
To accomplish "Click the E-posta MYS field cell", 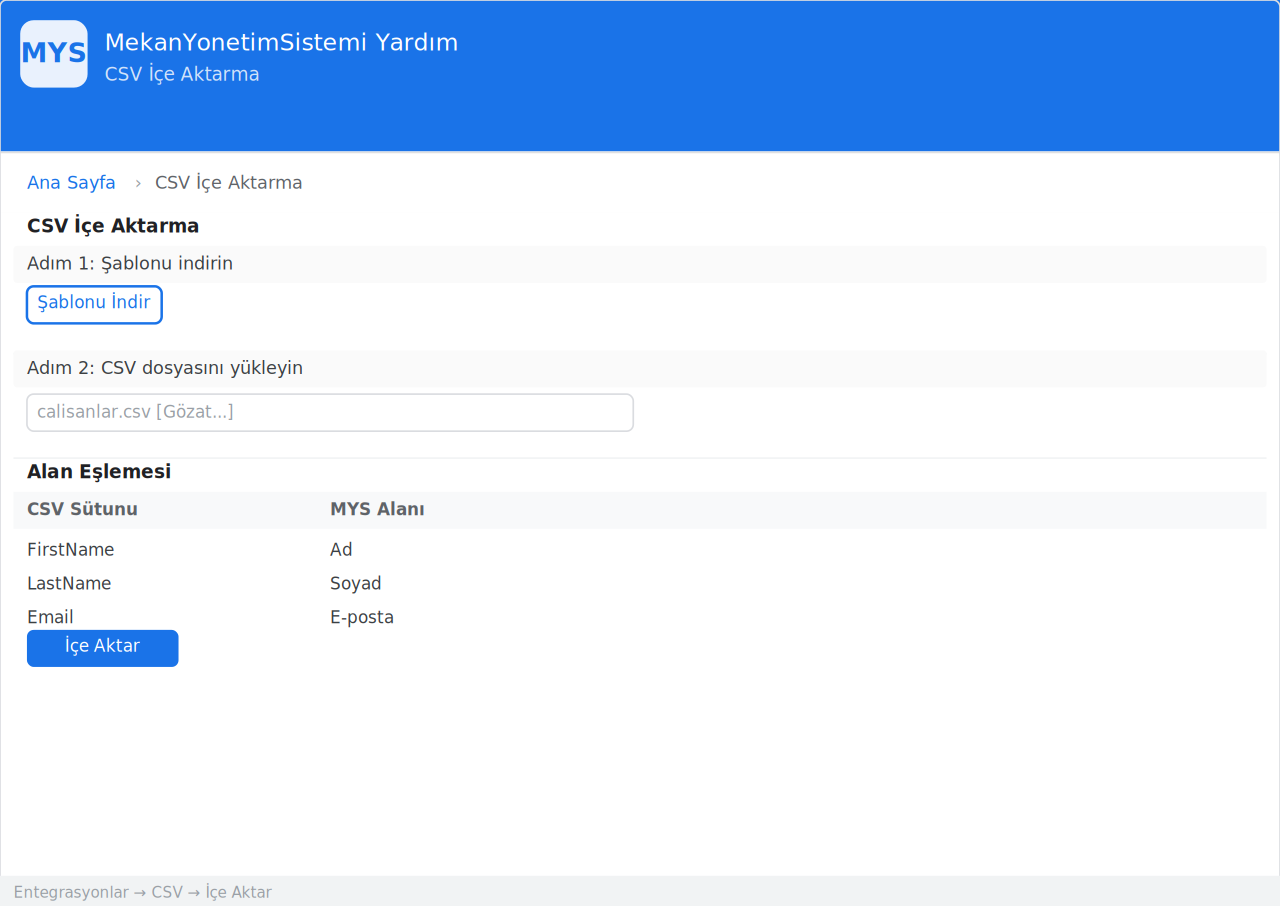I will click(x=362, y=618).
